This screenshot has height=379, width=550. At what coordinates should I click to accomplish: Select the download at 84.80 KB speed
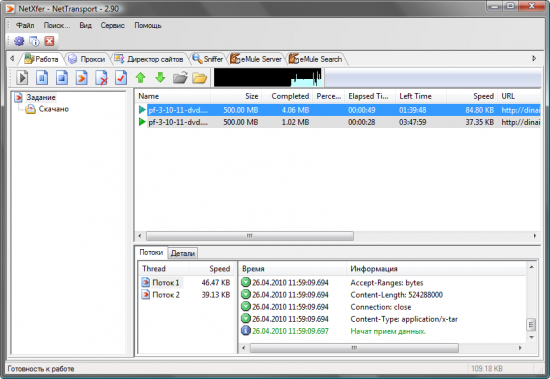coord(338,110)
